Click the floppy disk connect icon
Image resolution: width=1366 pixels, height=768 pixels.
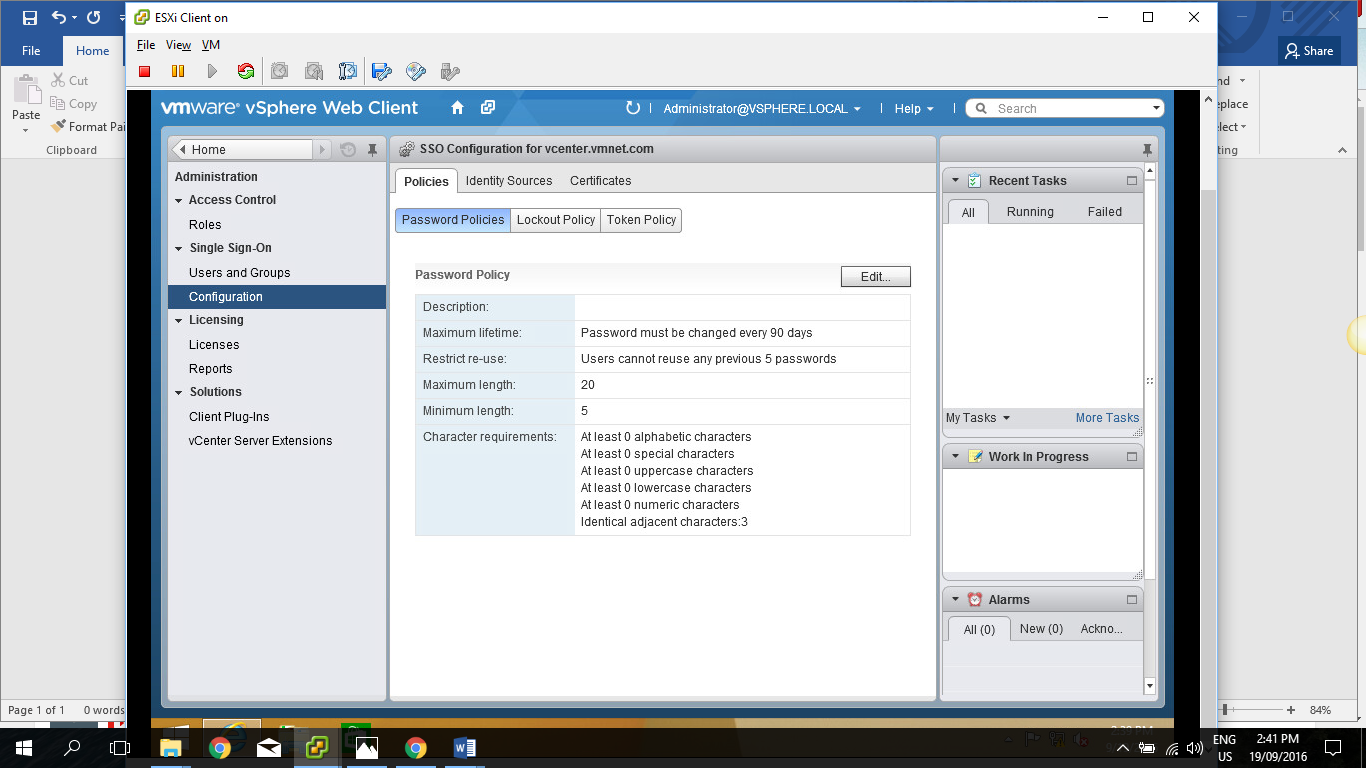click(x=381, y=71)
